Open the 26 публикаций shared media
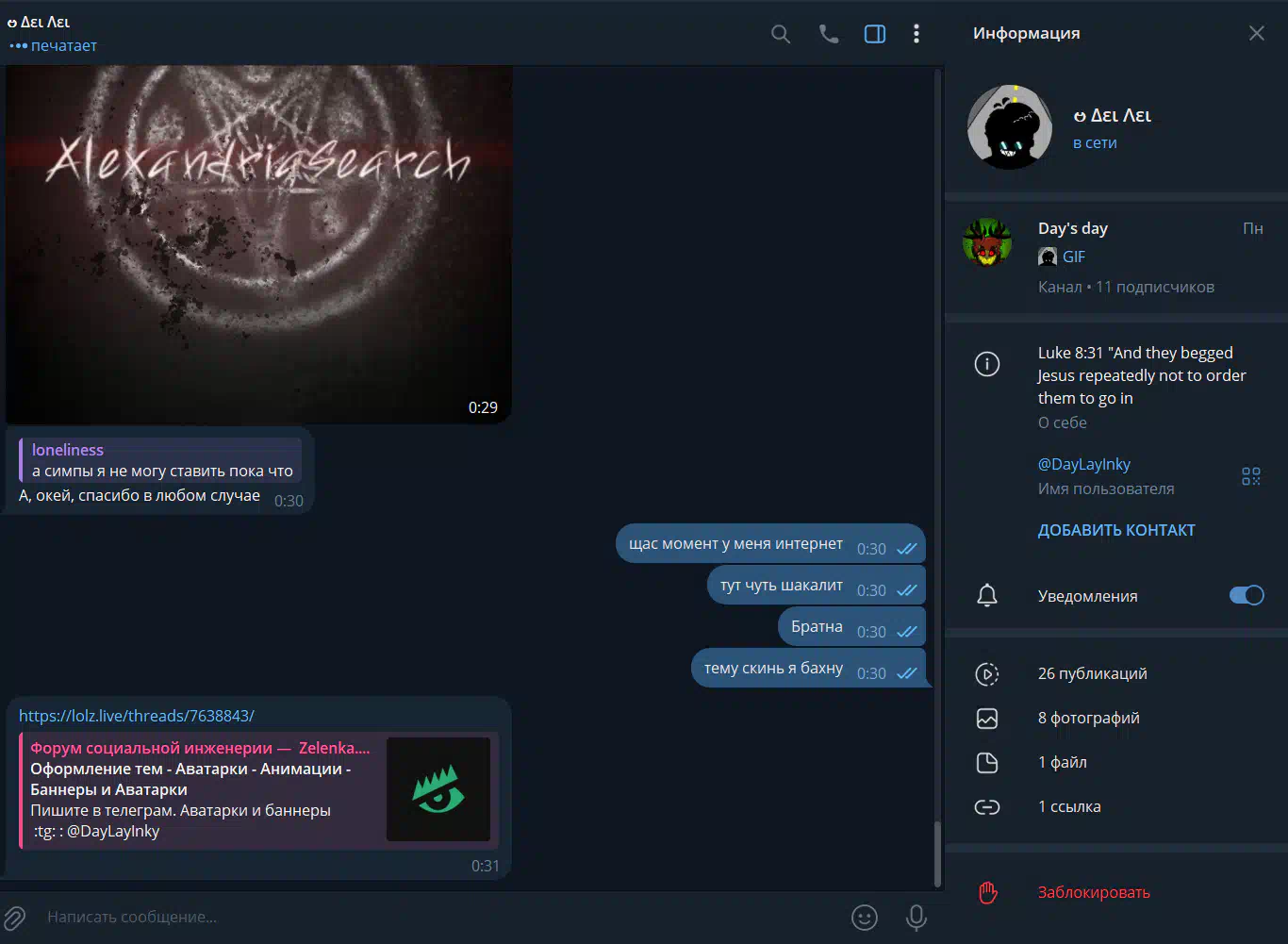This screenshot has width=1288, height=944. click(1116, 673)
